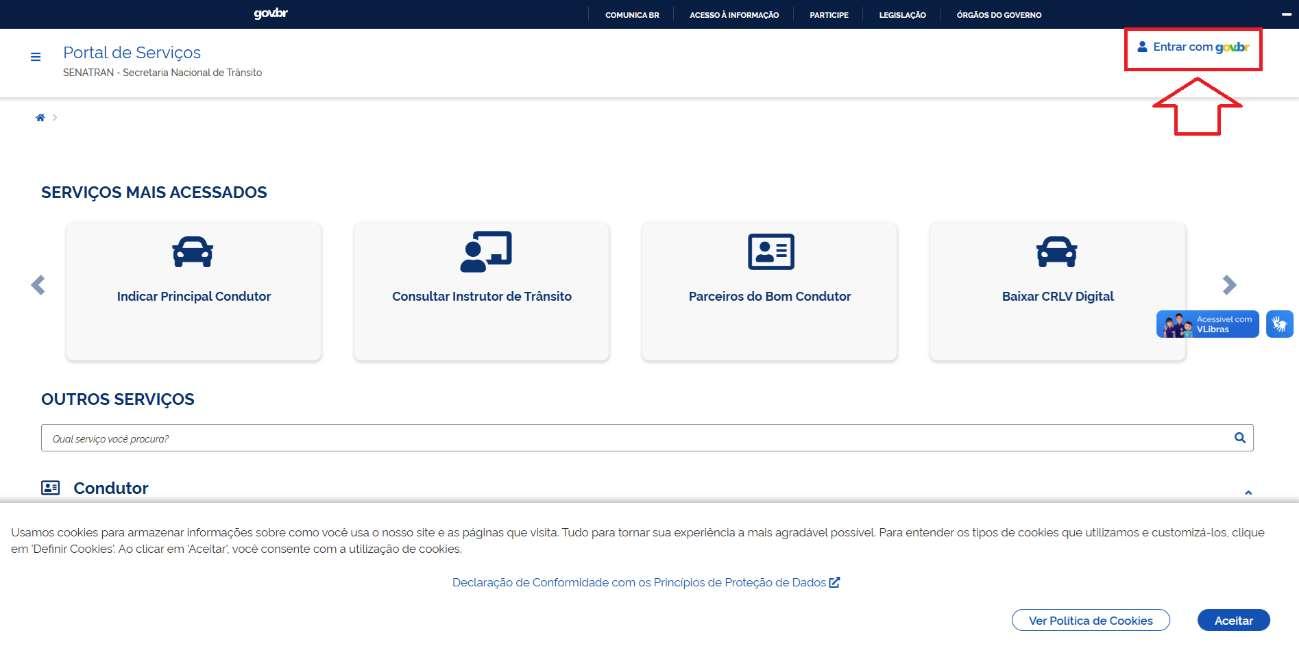Click the right carousel arrow
The width and height of the screenshot is (1299, 646).
(x=1228, y=284)
